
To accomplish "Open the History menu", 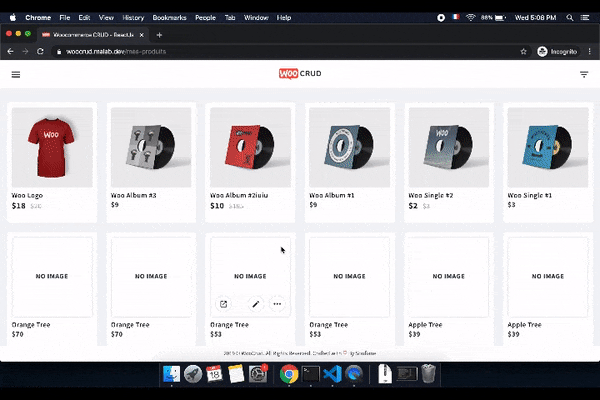I will pyautogui.click(x=133, y=18).
